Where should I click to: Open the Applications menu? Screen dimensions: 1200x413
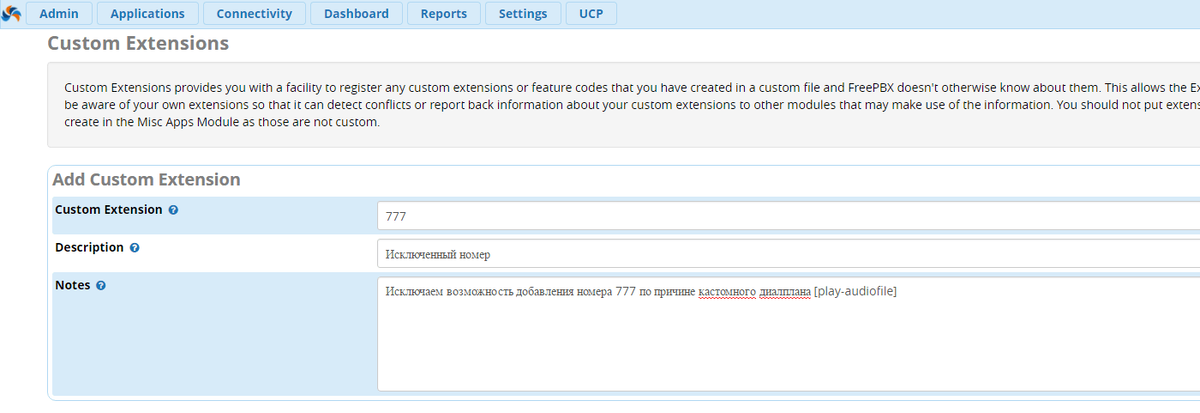tap(147, 14)
